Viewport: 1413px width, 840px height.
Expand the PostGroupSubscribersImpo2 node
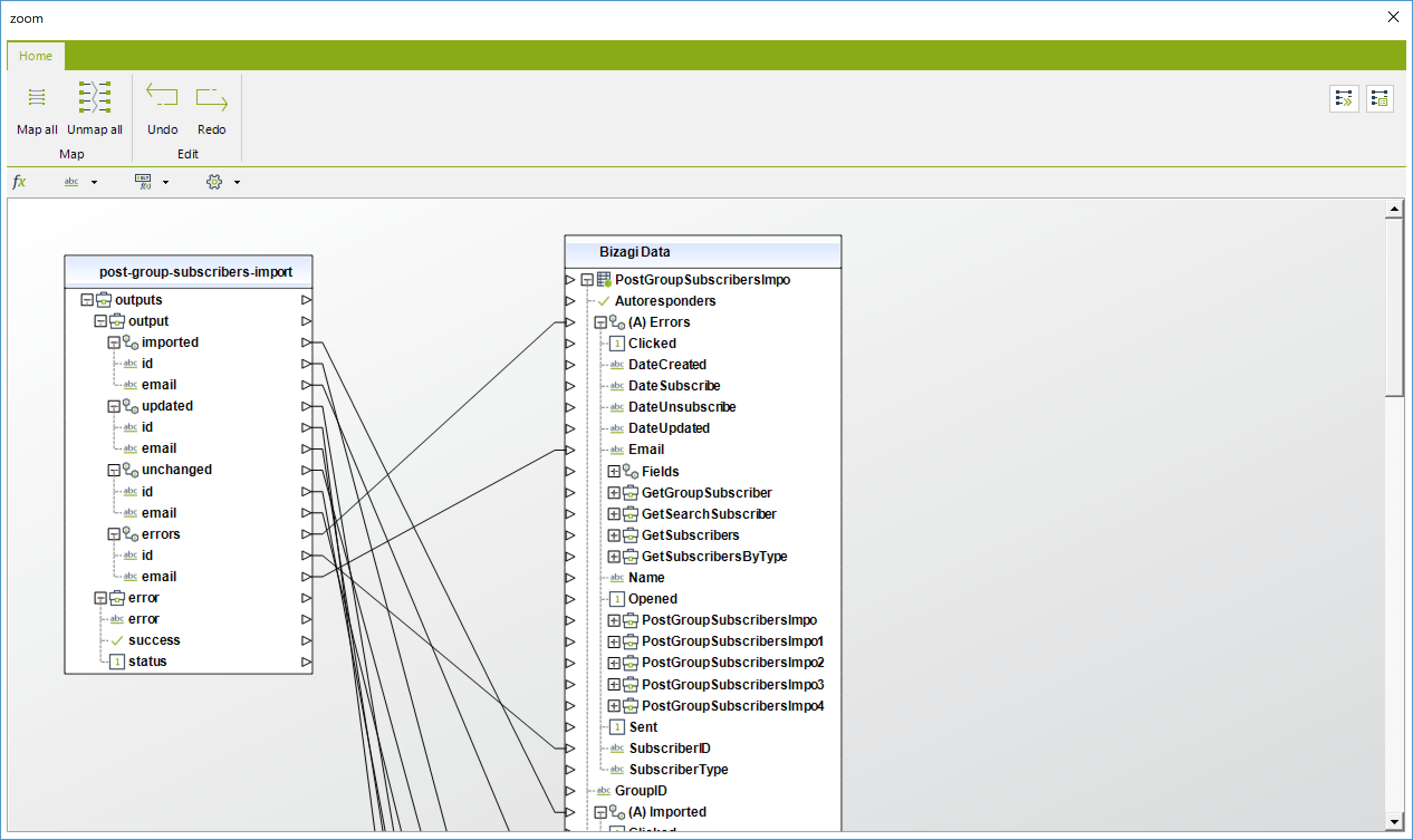614,663
